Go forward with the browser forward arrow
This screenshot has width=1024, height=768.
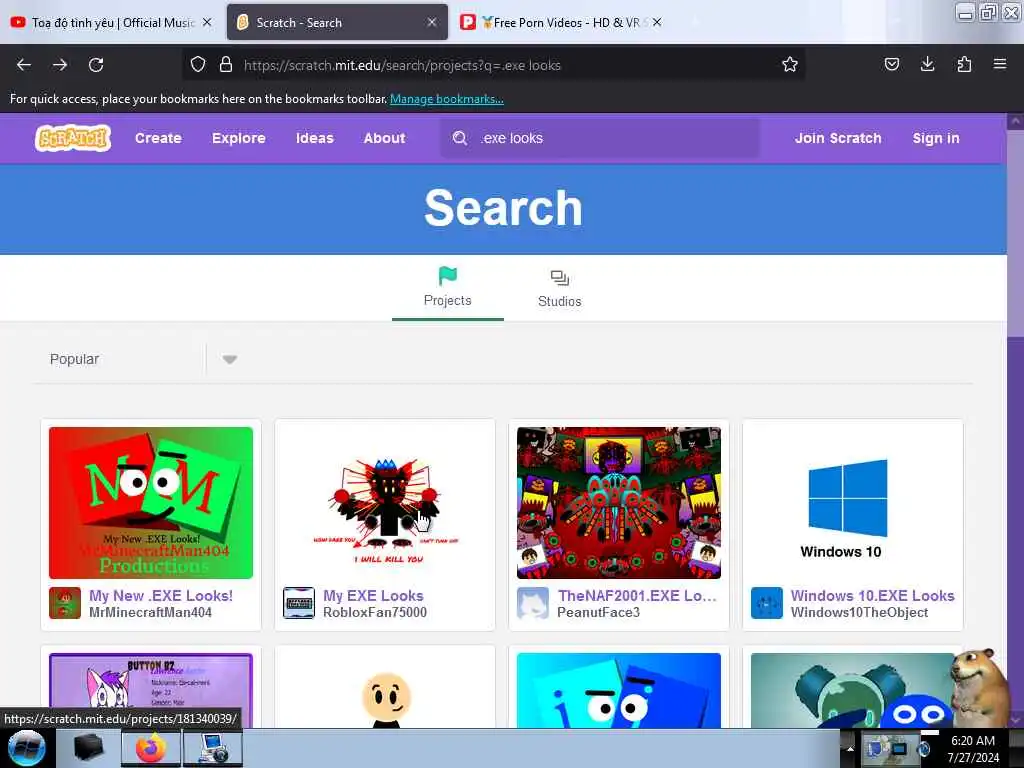tap(60, 65)
